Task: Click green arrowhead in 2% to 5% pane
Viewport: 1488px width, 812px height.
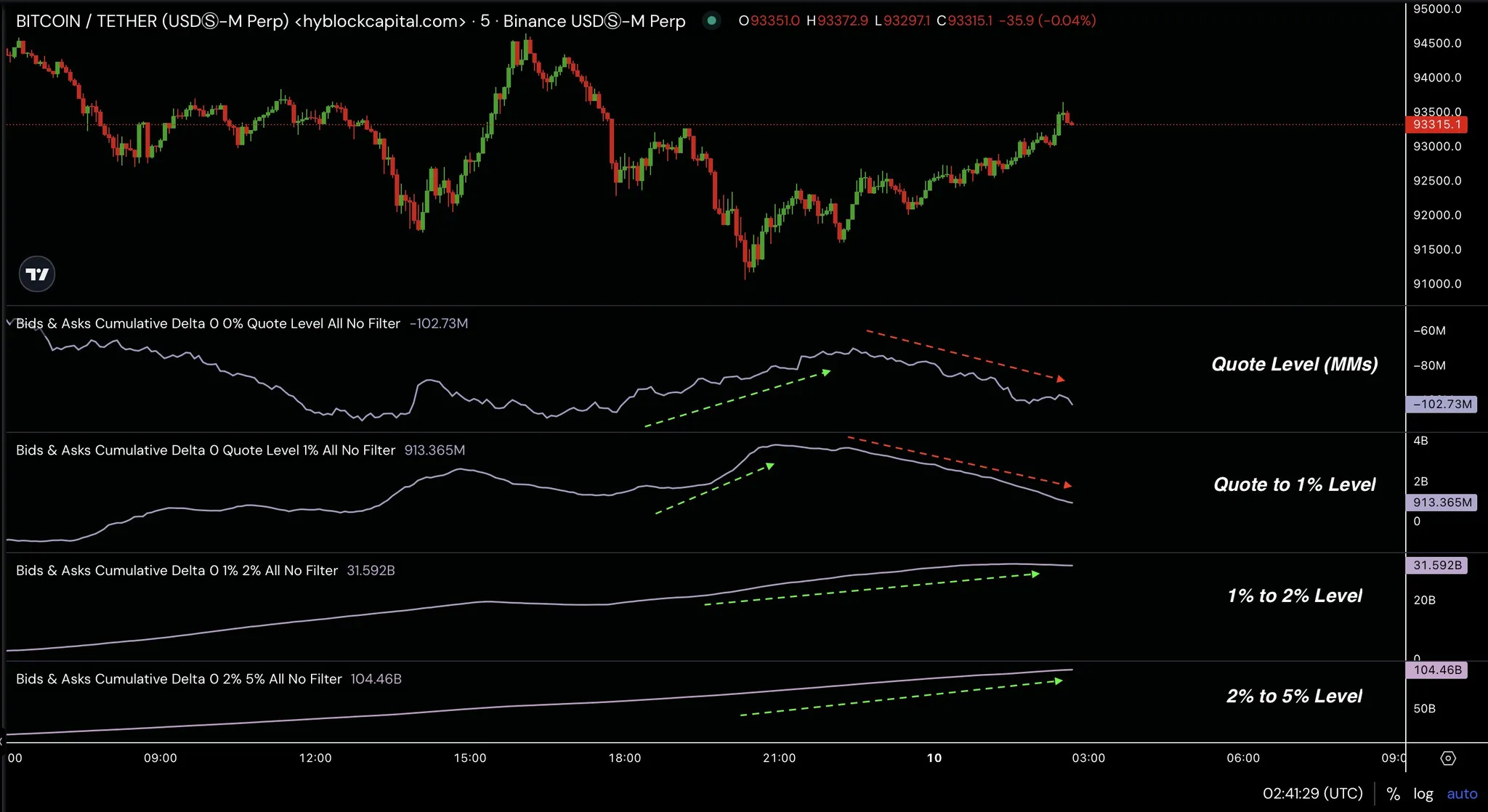Action: click(x=1059, y=681)
